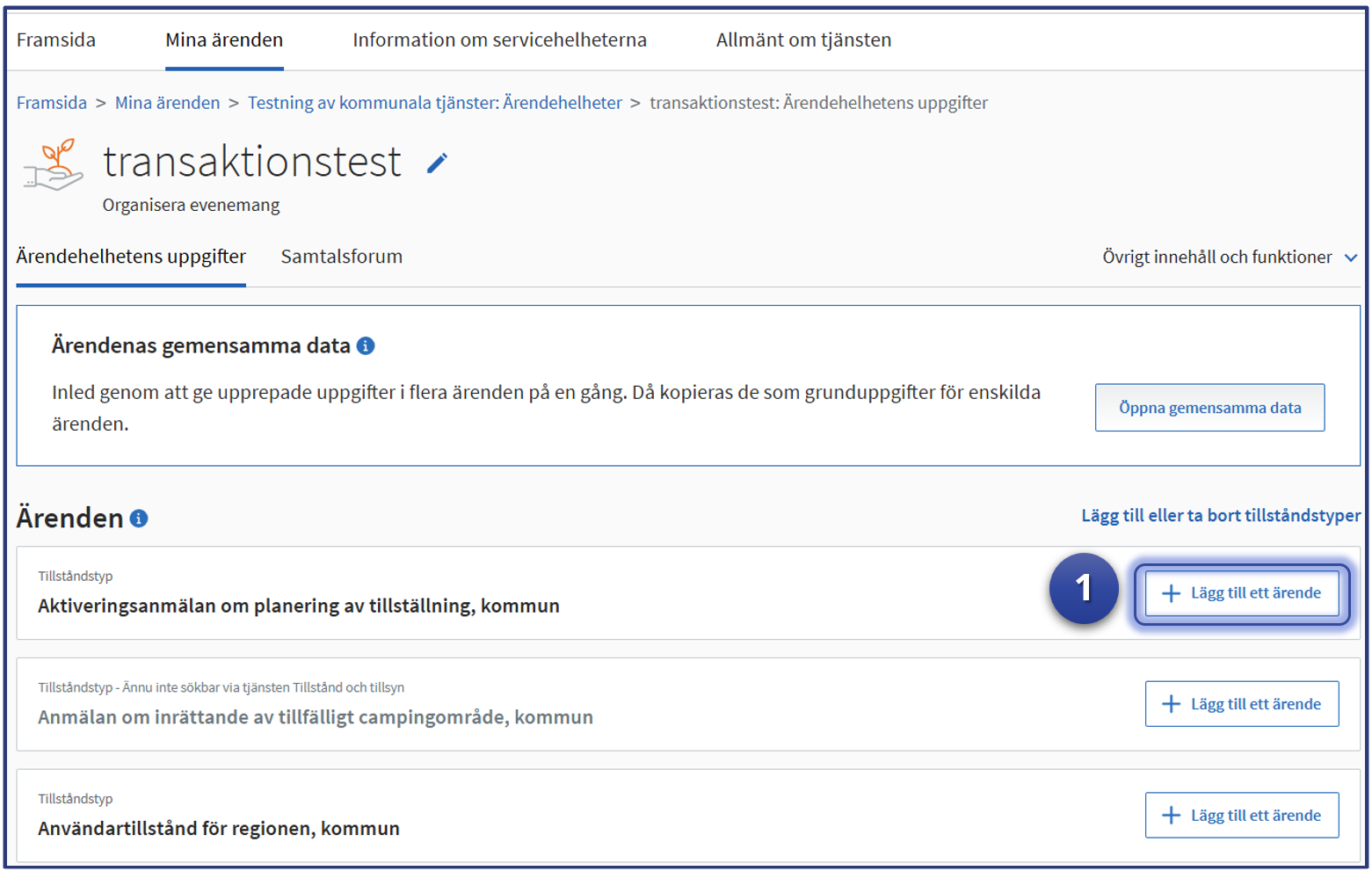Viewport: 1372px width, 871px height.
Task: Expand Övrigt innehåll och funktioner dropdown
Action: point(1229,258)
